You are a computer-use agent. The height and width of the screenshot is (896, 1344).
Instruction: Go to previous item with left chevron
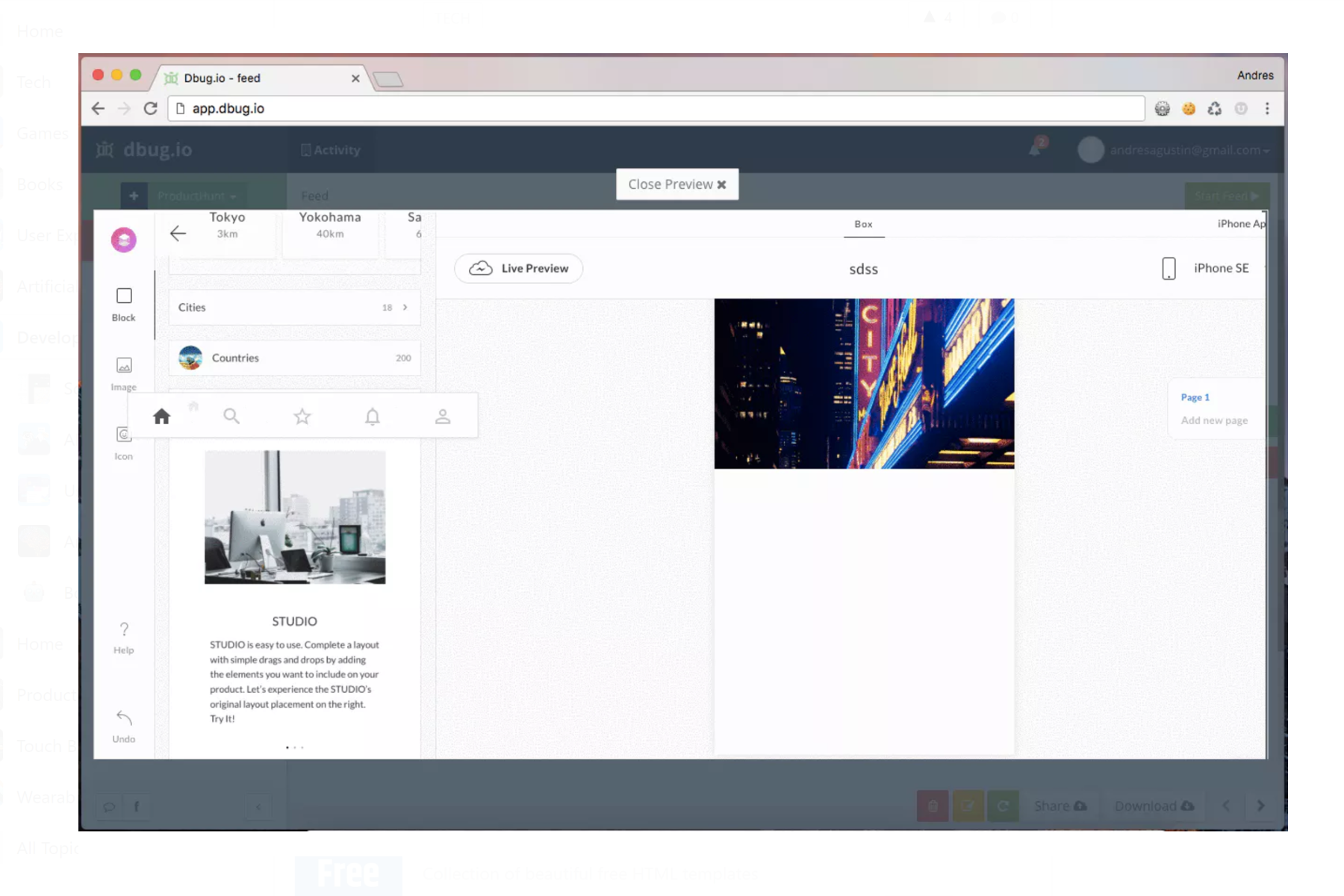click(x=1226, y=806)
